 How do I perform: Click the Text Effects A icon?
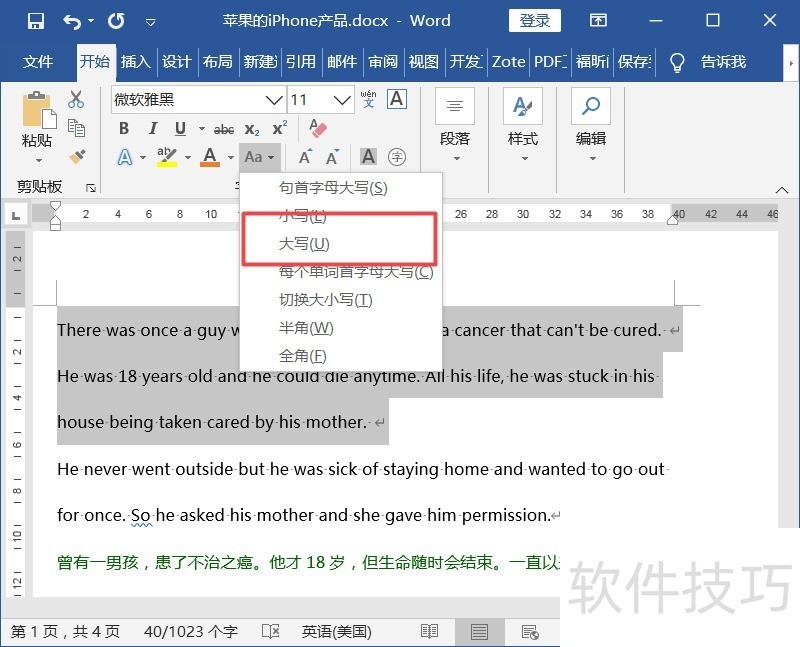[x=125, y=157]
